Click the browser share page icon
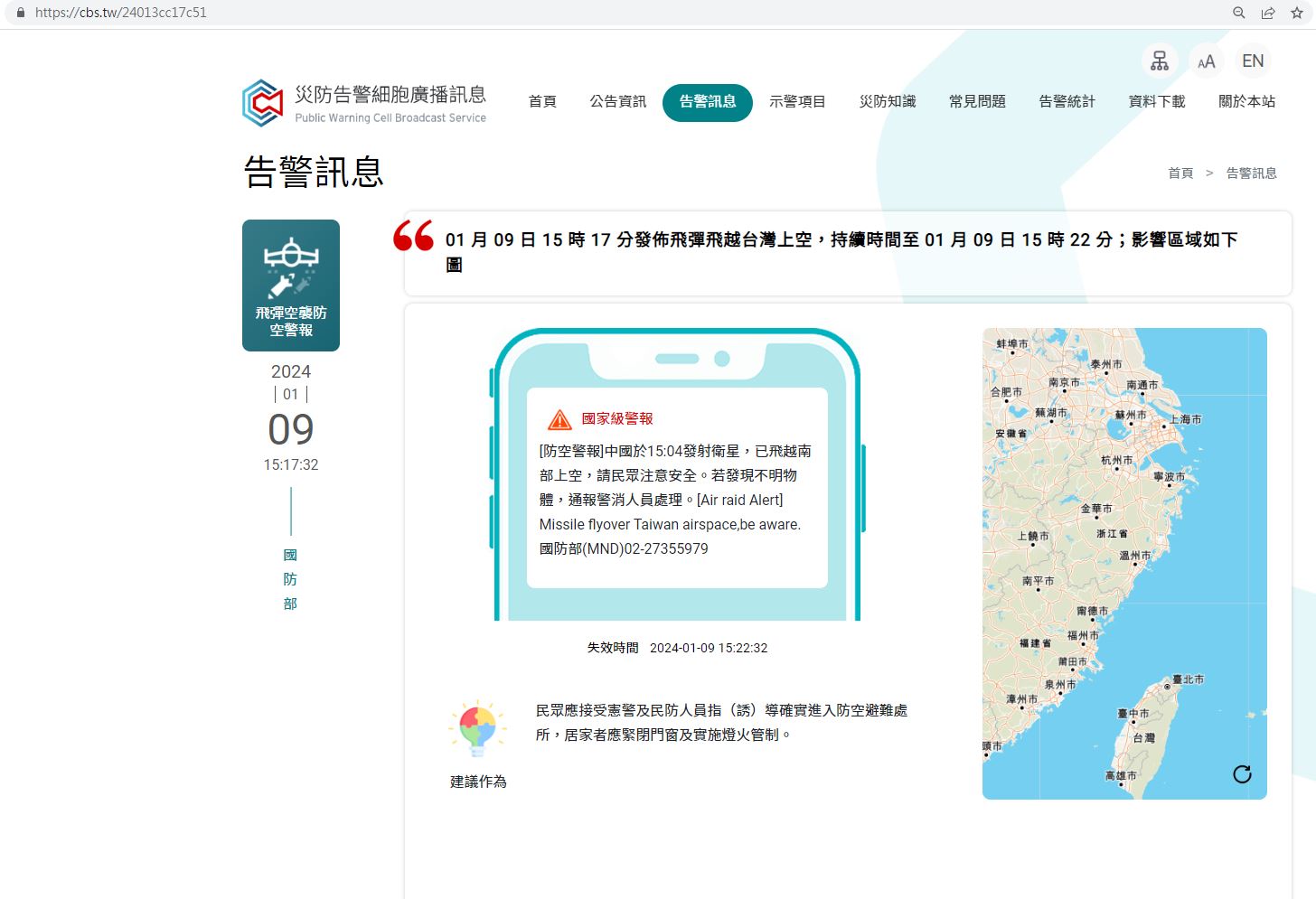The height and width of the screenshot is (899, 1316). [x=1268, y=13]
